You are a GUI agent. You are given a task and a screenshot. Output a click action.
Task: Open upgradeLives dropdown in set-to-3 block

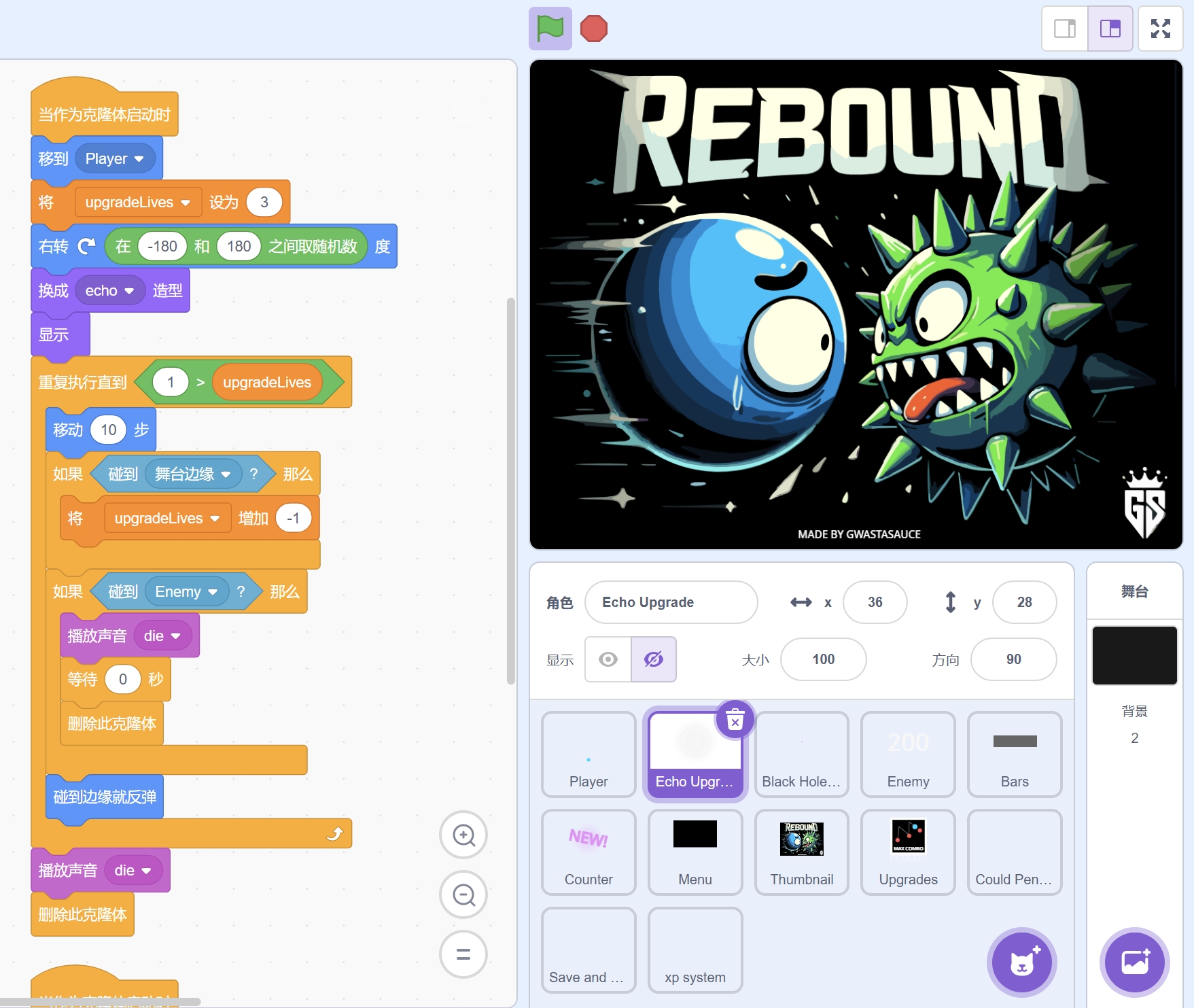pos(138,202)
